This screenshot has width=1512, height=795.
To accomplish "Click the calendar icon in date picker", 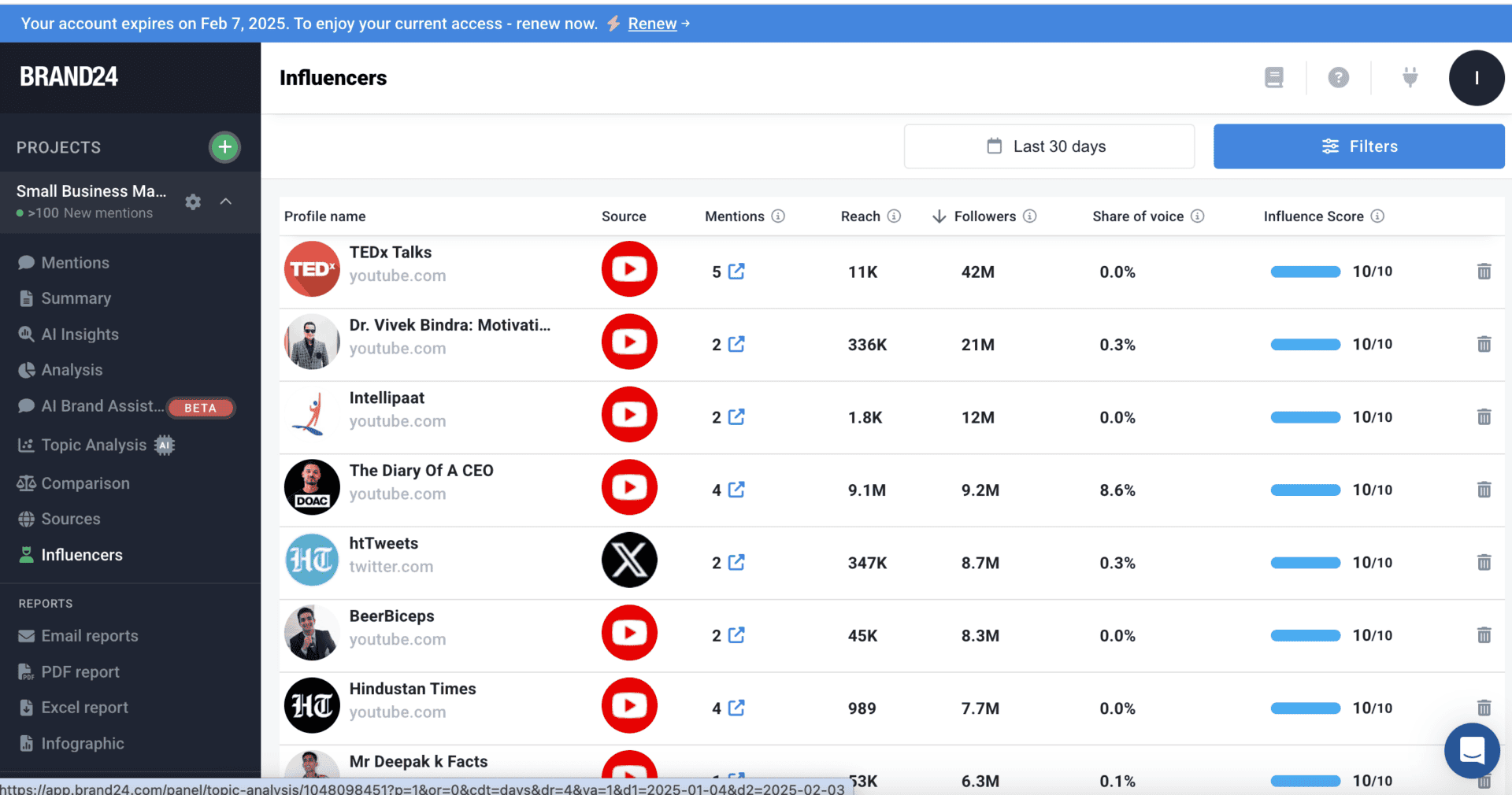I will click(993, 146).
